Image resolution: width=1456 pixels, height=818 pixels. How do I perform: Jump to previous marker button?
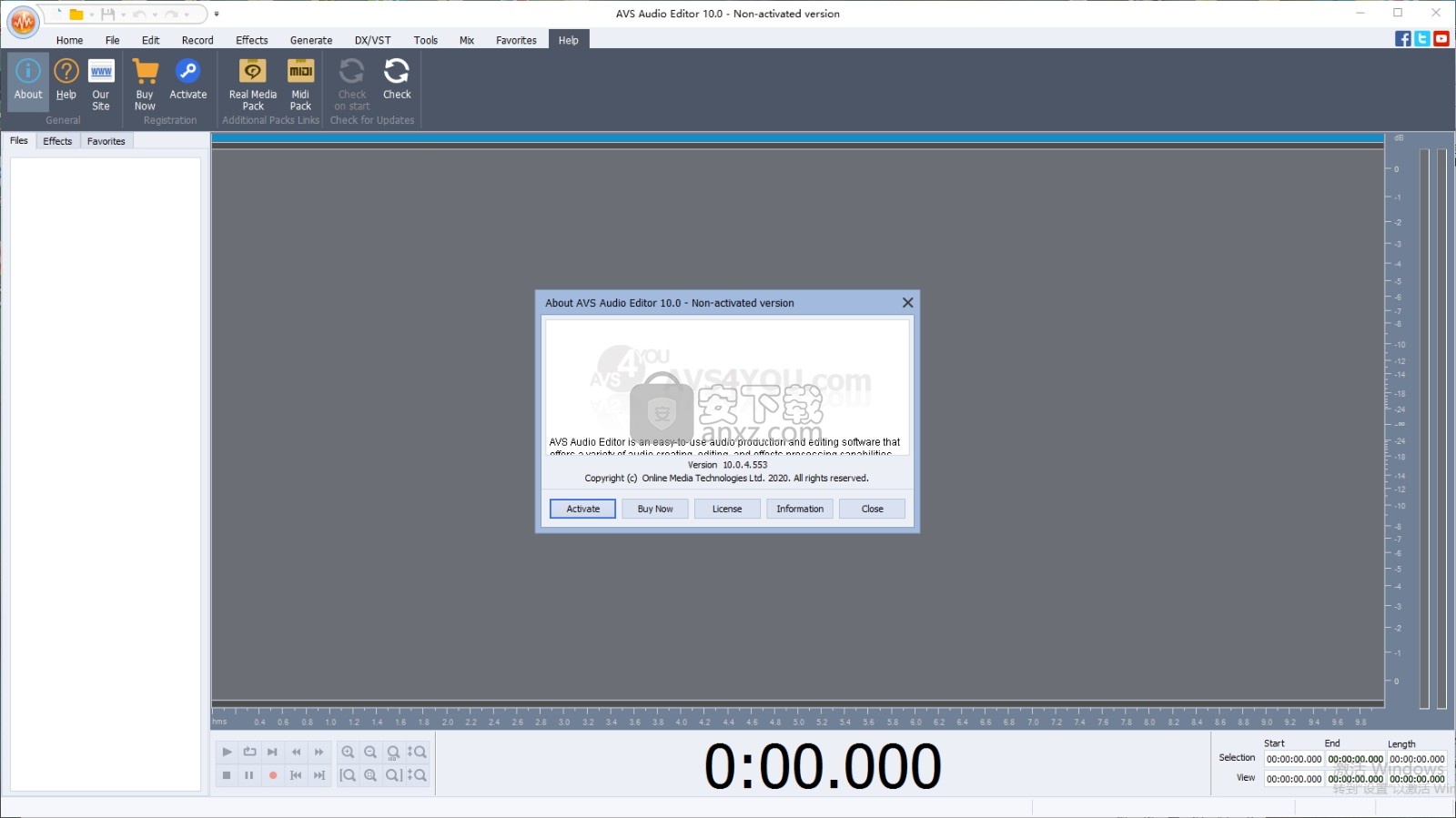pyautogui.click(x=296, y=775)
